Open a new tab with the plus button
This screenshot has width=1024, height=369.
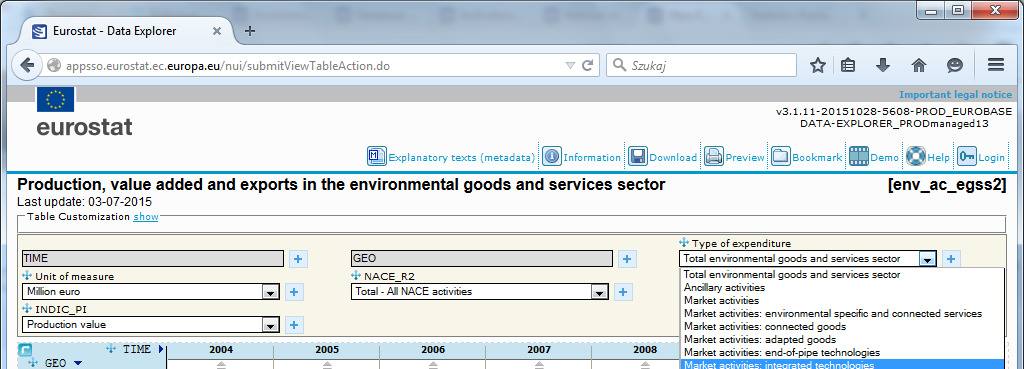click(249, 31)
